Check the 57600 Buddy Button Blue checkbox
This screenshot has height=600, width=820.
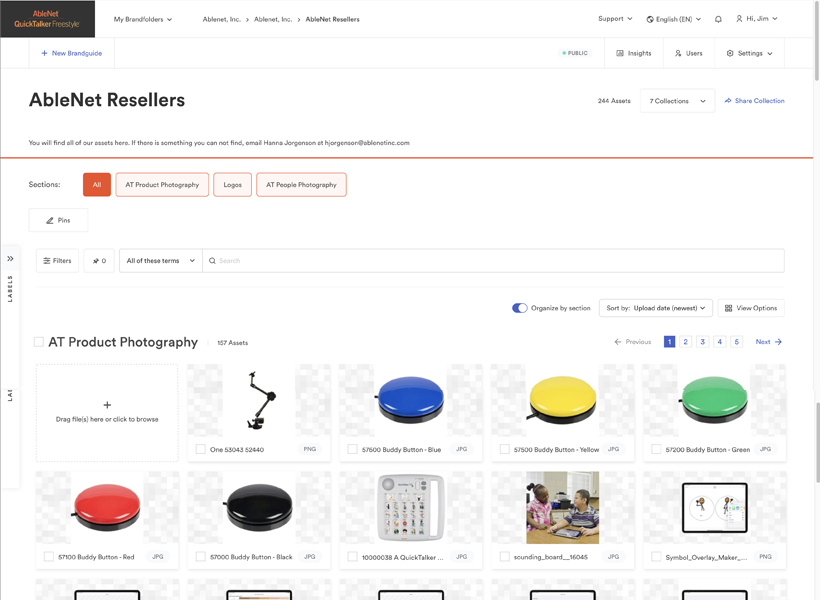click(352, 449)
